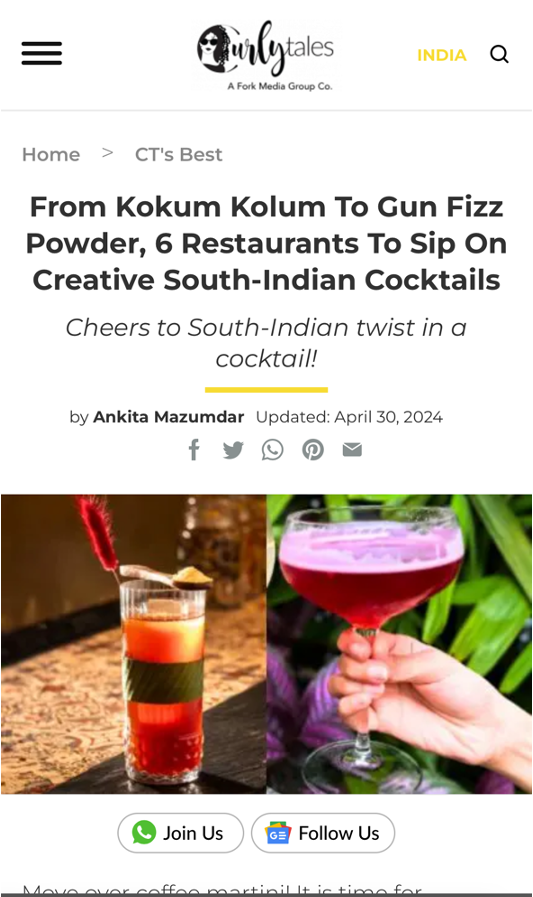Screen dimensions: 533x897
Task: Tap Follow Us Google News button
Action: 323,833
